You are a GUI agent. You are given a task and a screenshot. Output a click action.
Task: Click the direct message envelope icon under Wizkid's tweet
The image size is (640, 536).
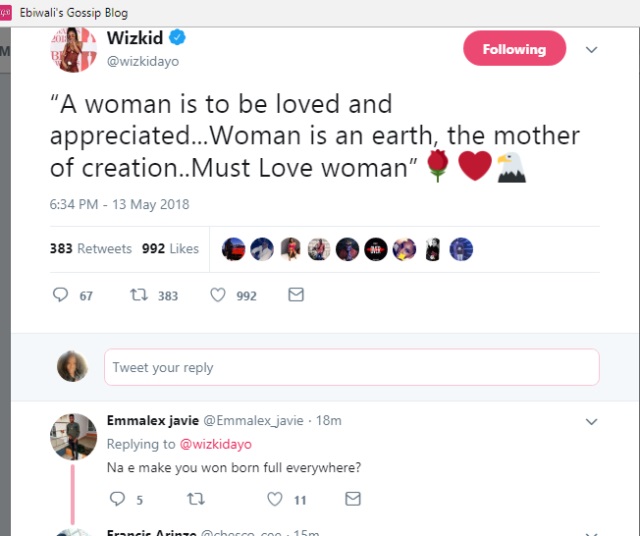[296, 296]
